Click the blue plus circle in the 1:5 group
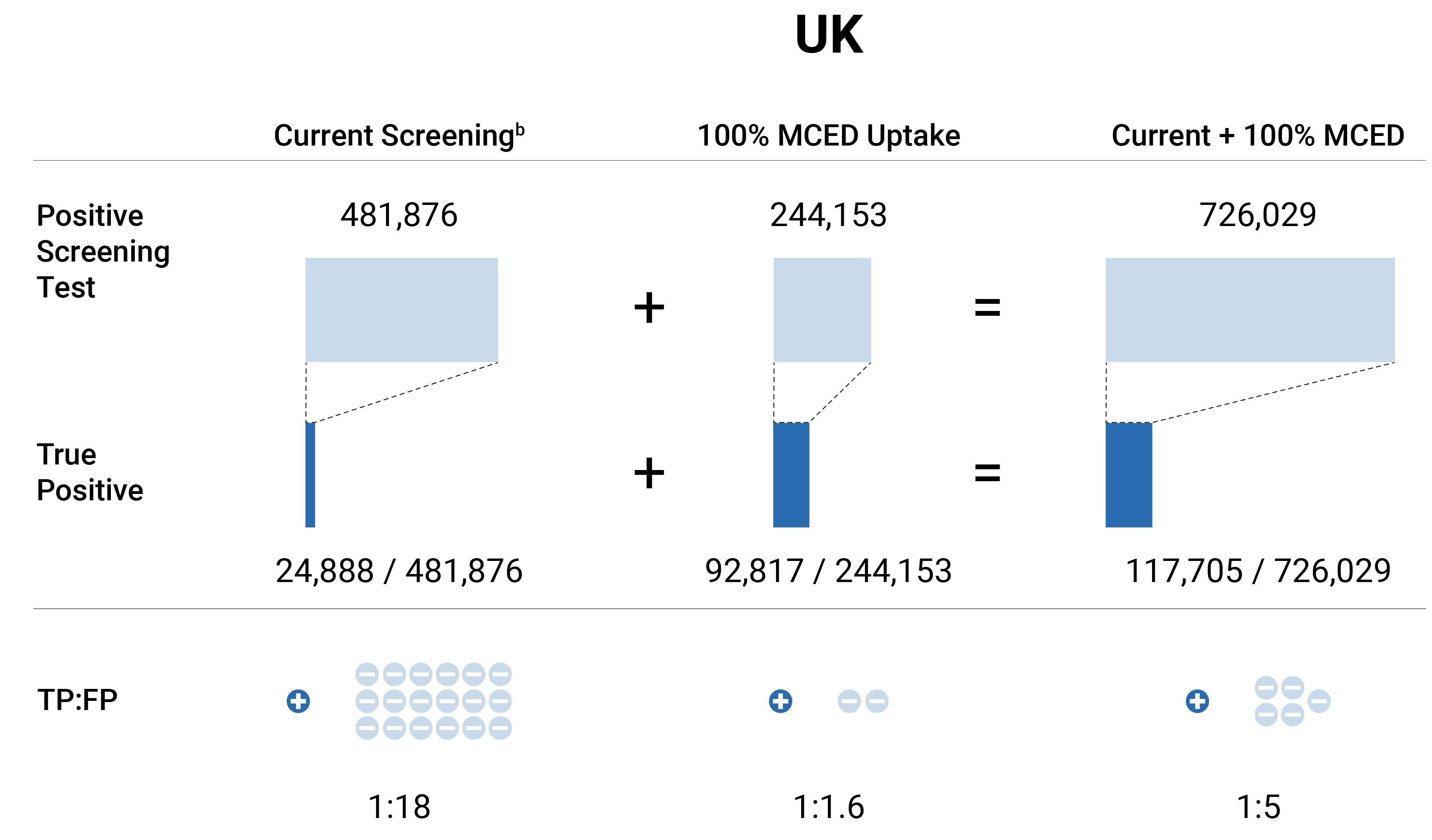 tap(1197, 701)
